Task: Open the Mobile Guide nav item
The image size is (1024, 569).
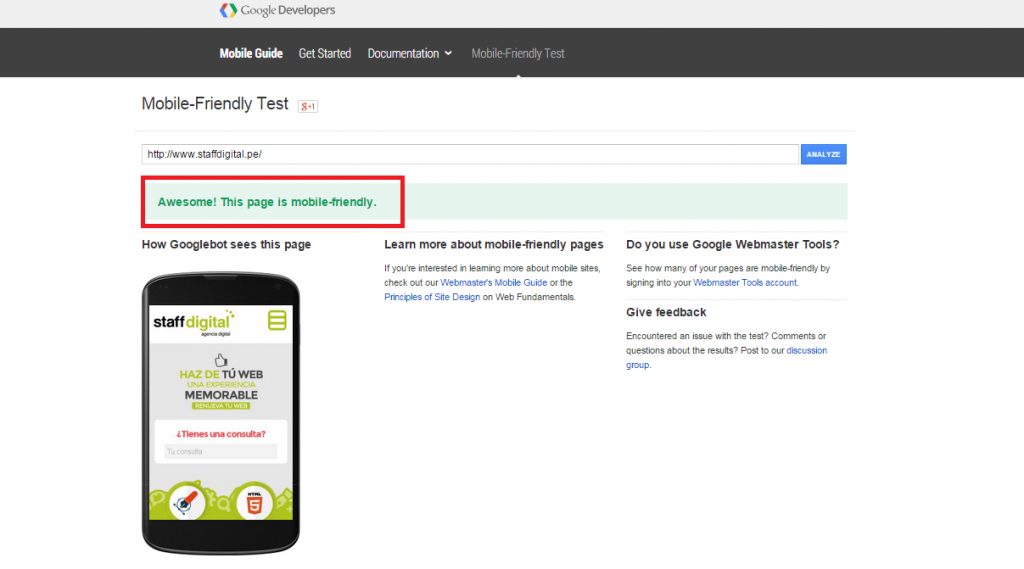Action: (x=251, y=54)
